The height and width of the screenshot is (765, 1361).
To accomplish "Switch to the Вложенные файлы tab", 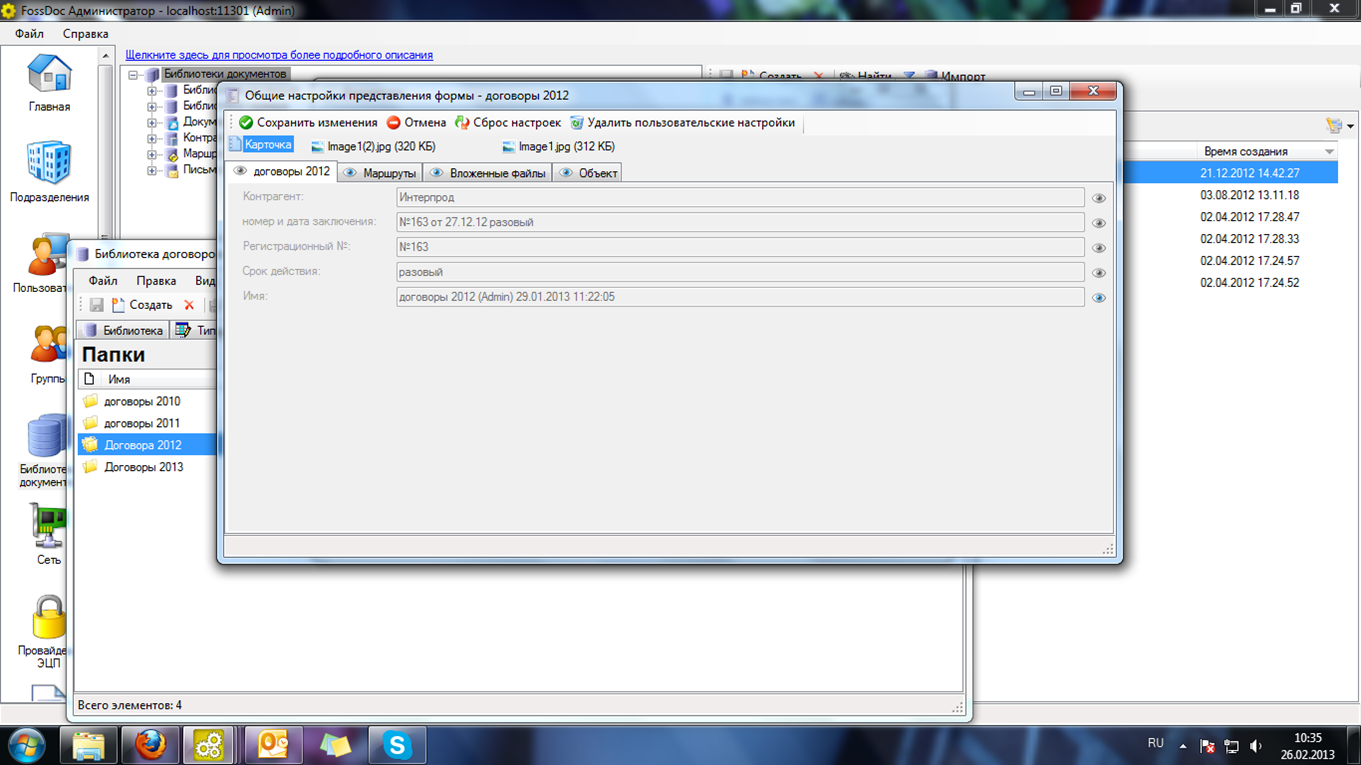I will (x=488, y=173).
